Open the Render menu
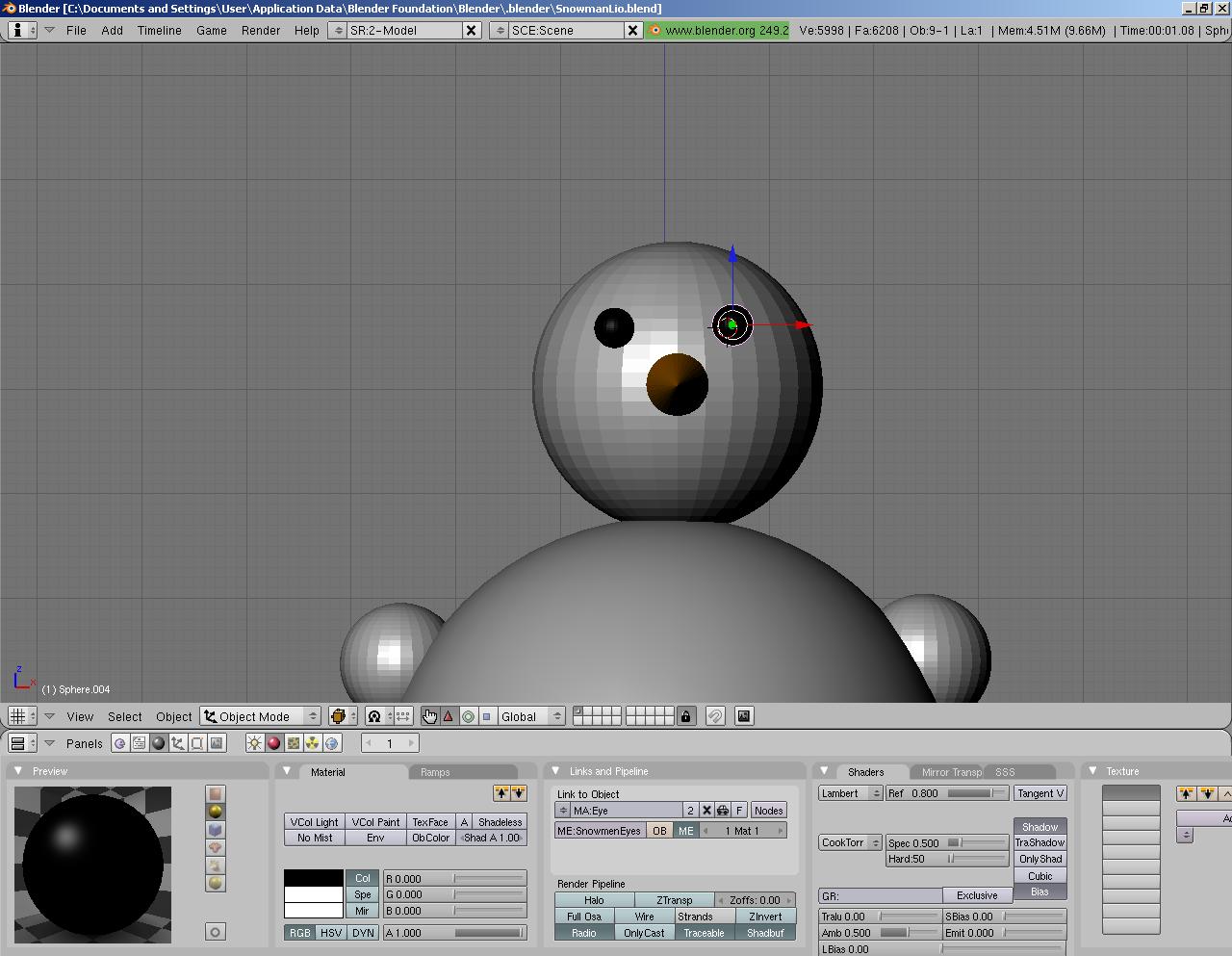Viewport: 1232px width, 956px height. [260, 30]
